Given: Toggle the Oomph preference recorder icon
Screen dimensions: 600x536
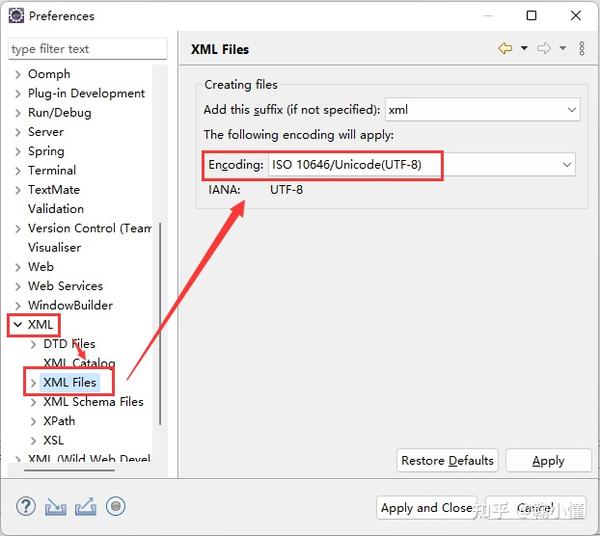Looking at the screenshot, I should pyautogui.click(x=116, y=507).
